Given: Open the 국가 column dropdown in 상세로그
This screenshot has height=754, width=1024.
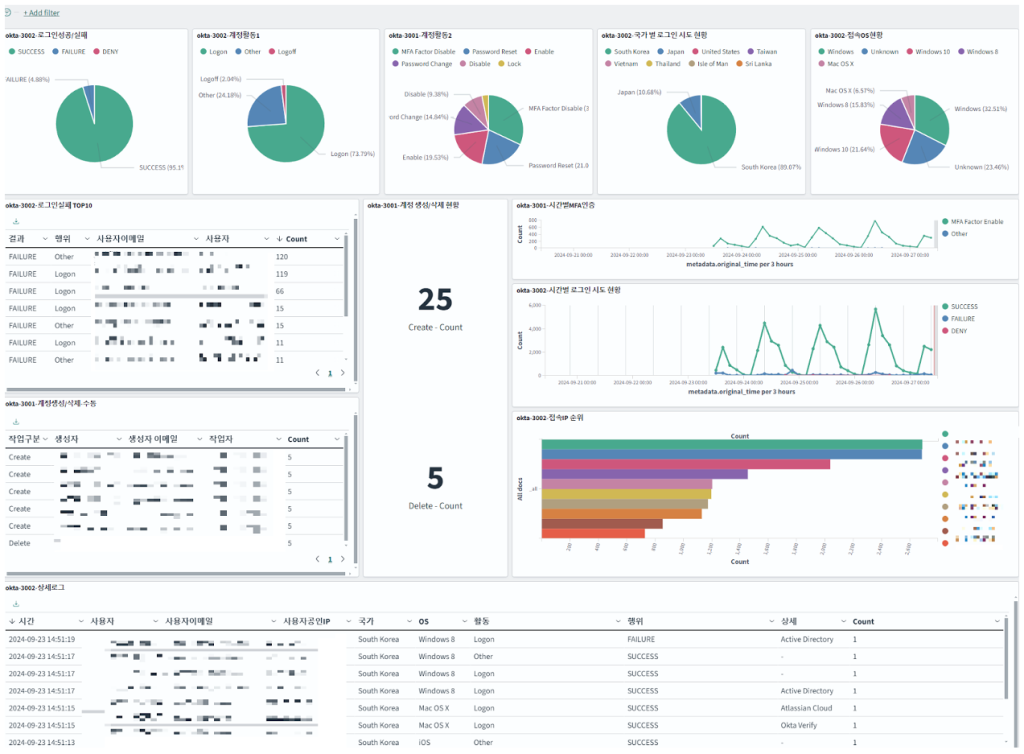Looking at the screenshot, I should (x=409, y=621).
